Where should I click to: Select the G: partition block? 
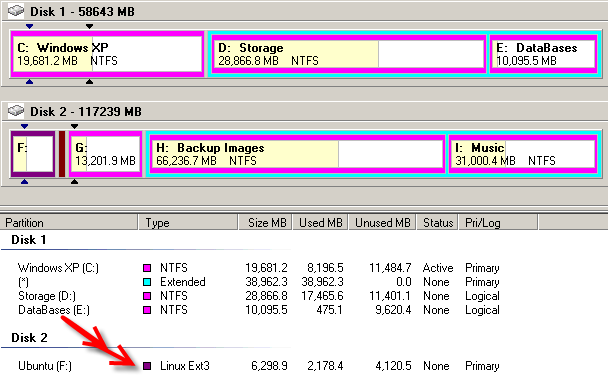coord(105,154)
